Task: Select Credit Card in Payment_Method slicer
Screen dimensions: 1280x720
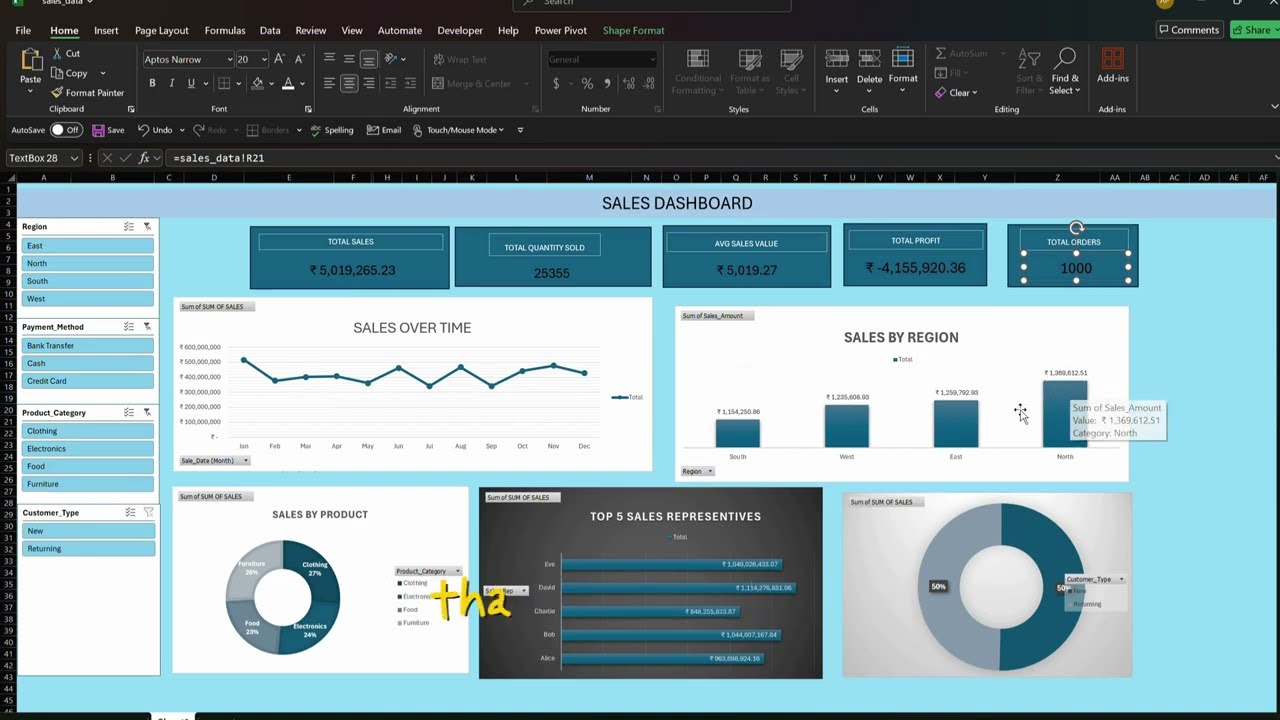Action: point(88,381)
